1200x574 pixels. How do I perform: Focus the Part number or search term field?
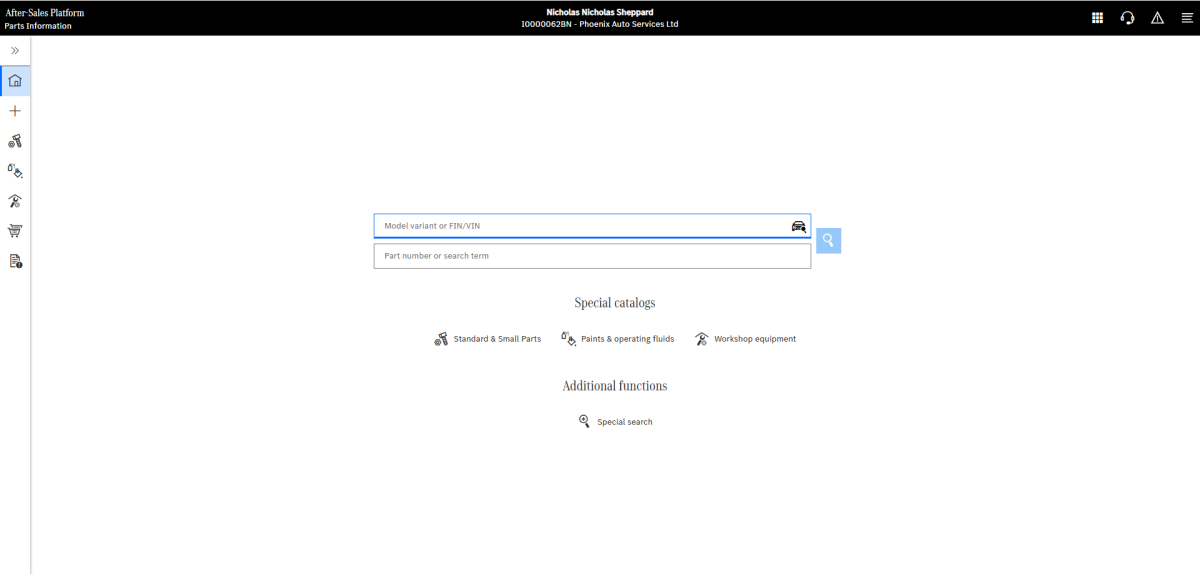tap(592, 256)
